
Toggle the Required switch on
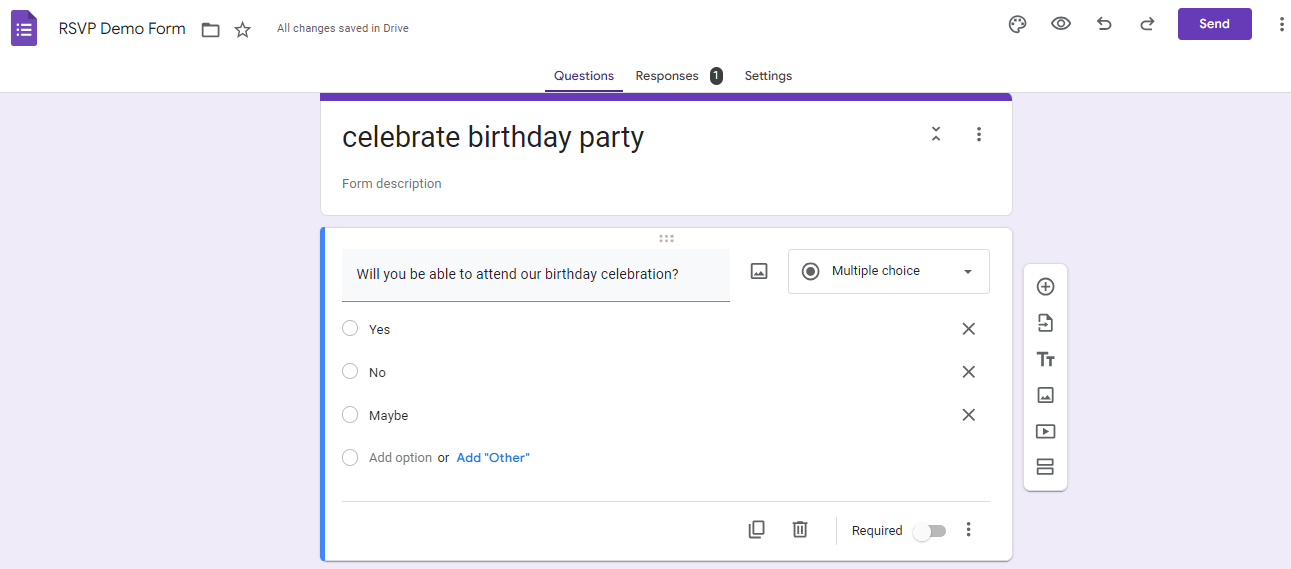[929, 531]
